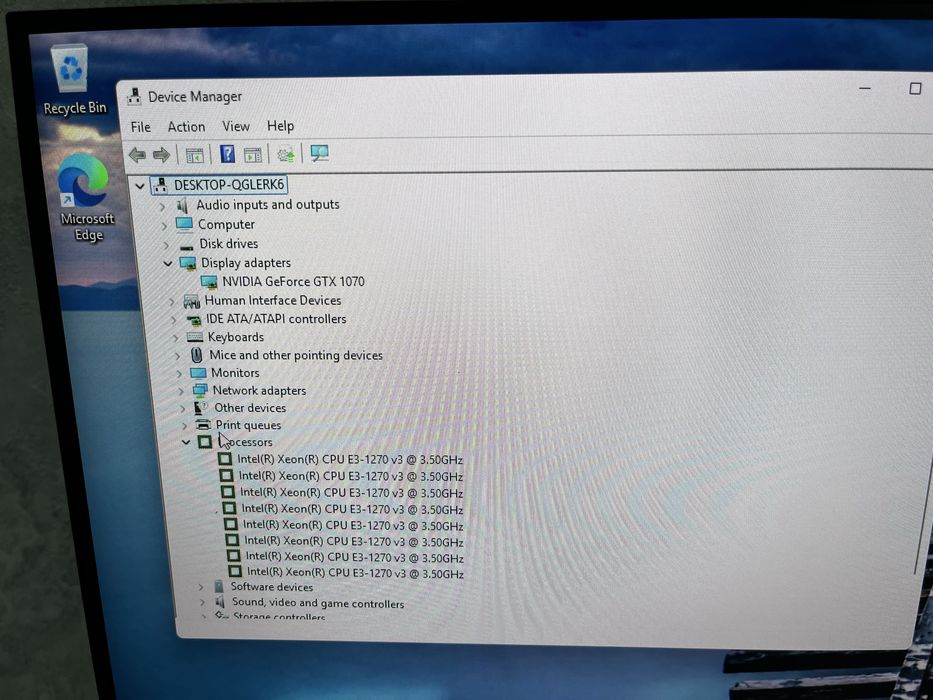Click the Network adapters category icon
933x700 pixels.
[x=200, y=390]
